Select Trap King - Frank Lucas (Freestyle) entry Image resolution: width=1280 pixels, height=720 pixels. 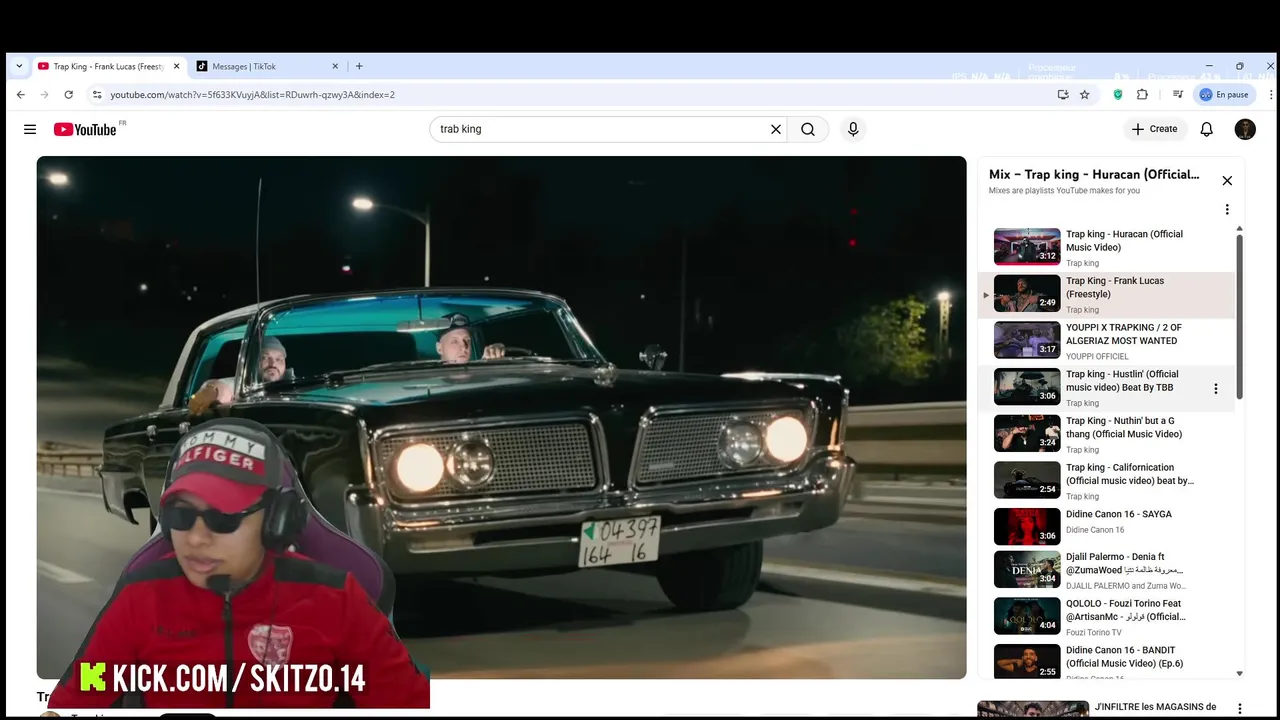(1106, 295)
